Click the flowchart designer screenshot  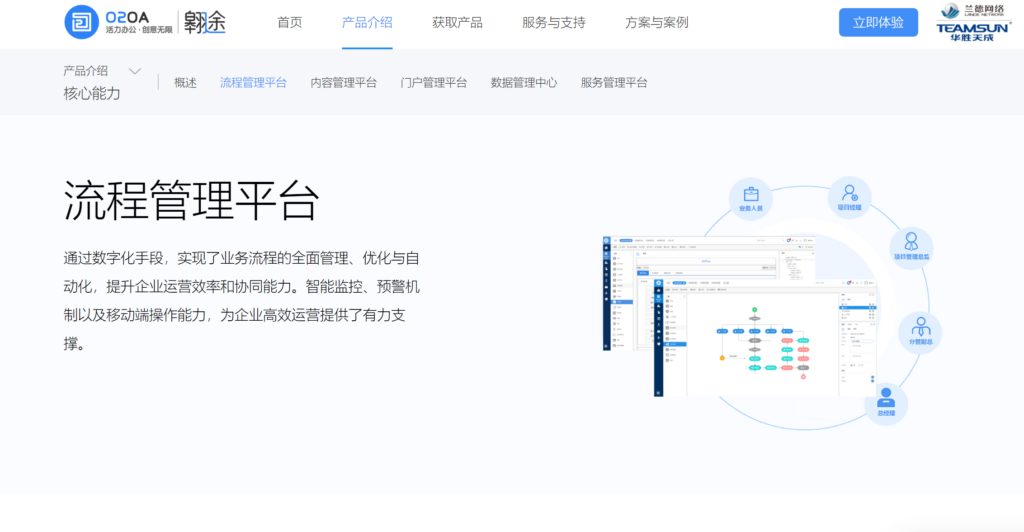(765, 338)
